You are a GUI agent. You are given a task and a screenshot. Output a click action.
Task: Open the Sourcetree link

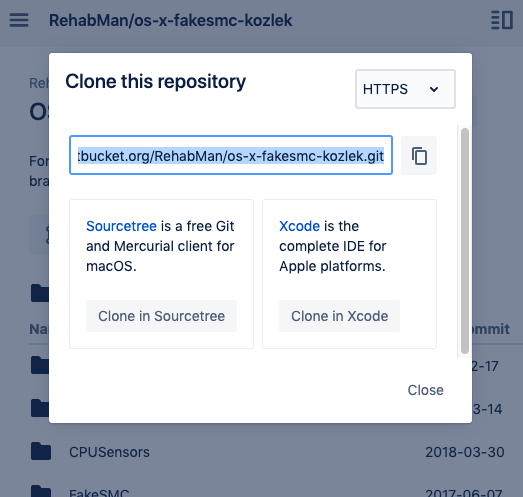click(121, 226)
